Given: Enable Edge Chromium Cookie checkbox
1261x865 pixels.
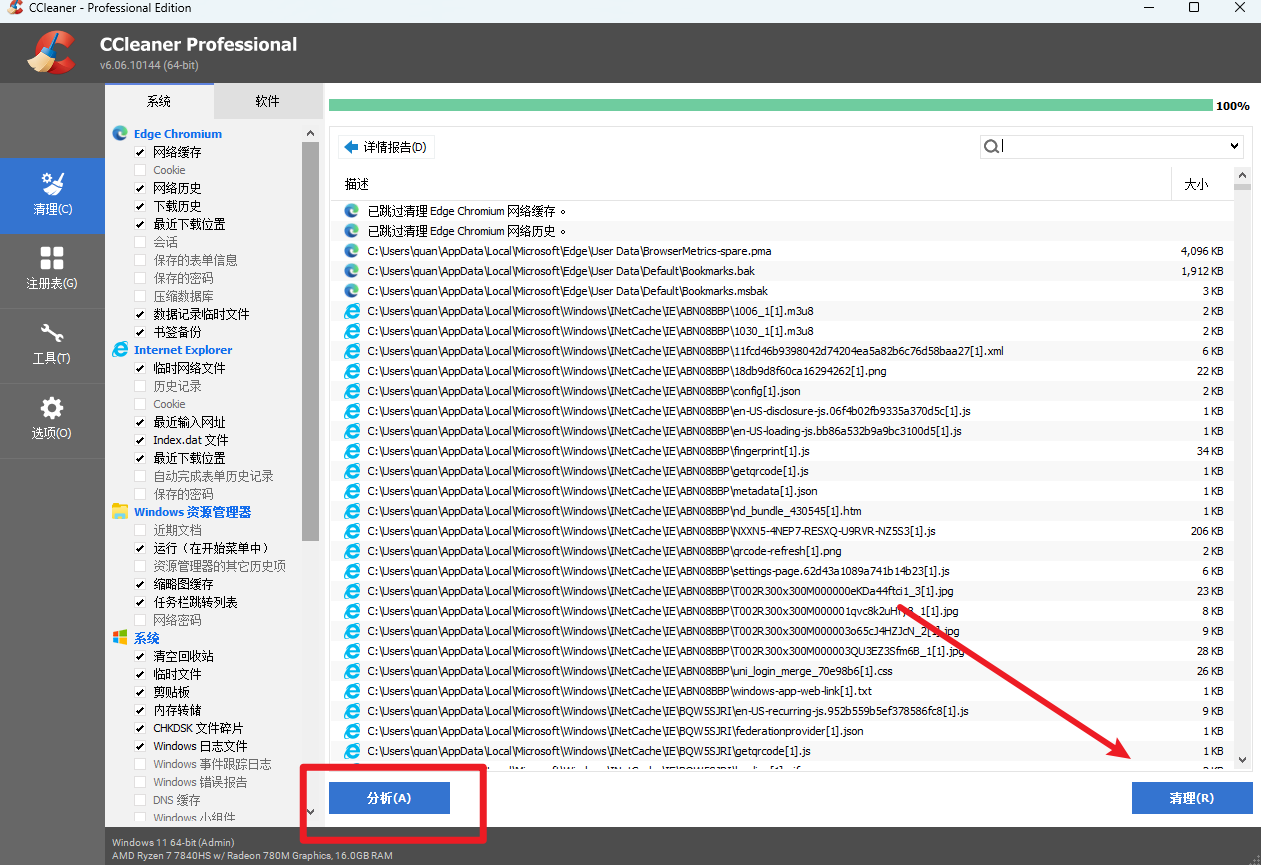Looking at the screenshot, I should click(x=140, y=170).
